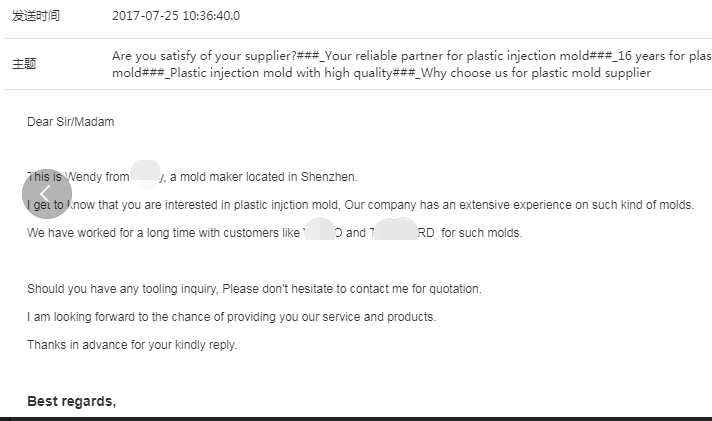Click the send timestamp 2017-07-25 10:36:40.0
The image size is (712, 421).
176,16
